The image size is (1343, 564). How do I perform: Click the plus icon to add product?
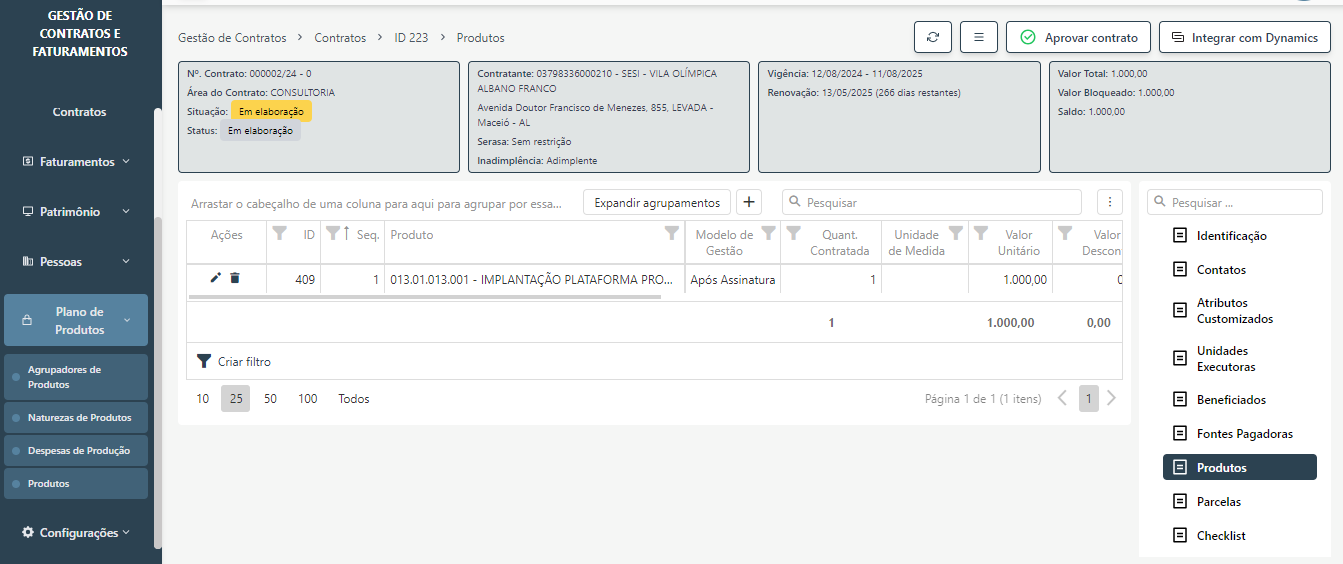749,202
